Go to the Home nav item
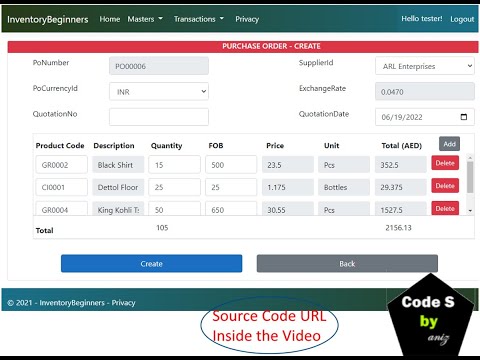Viewport: 480px width, 360px height. pos(110,19)
